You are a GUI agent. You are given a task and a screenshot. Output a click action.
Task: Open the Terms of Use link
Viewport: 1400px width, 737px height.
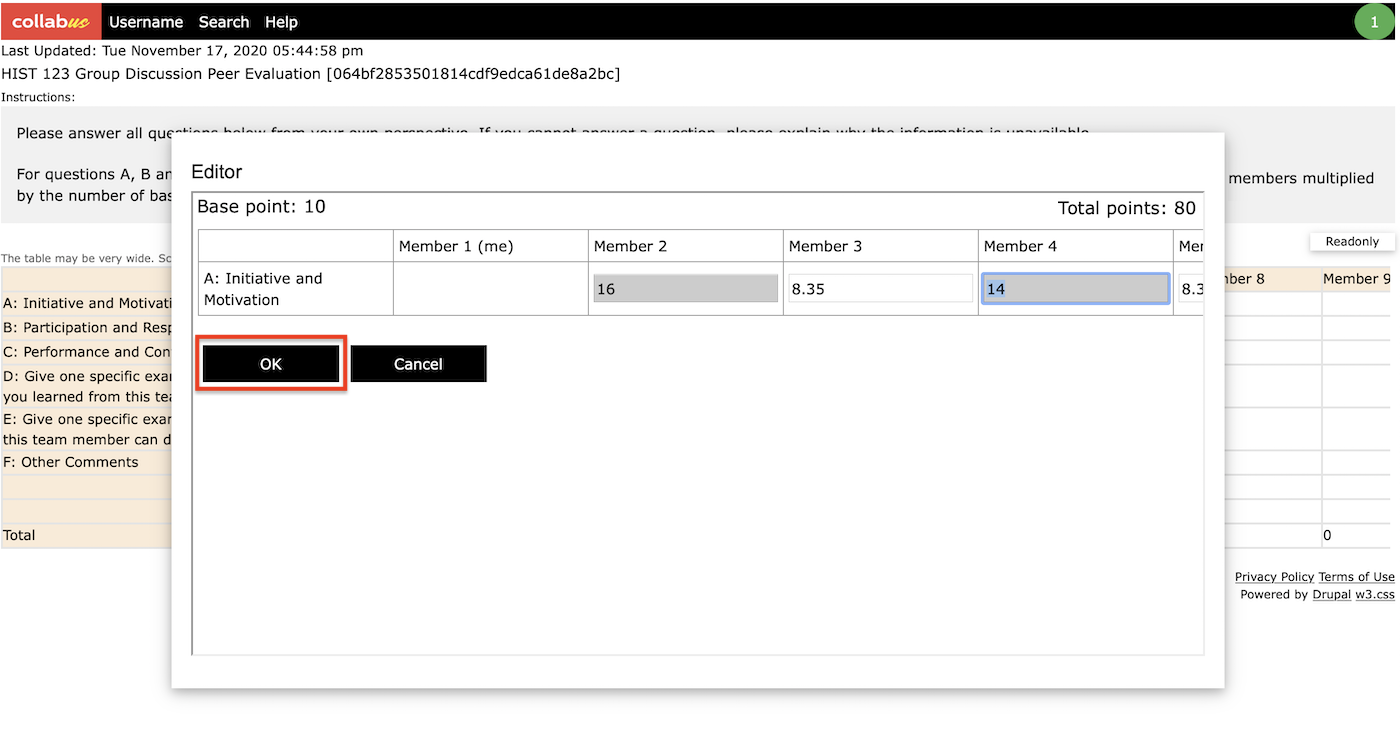click(x=1356, y=577)
